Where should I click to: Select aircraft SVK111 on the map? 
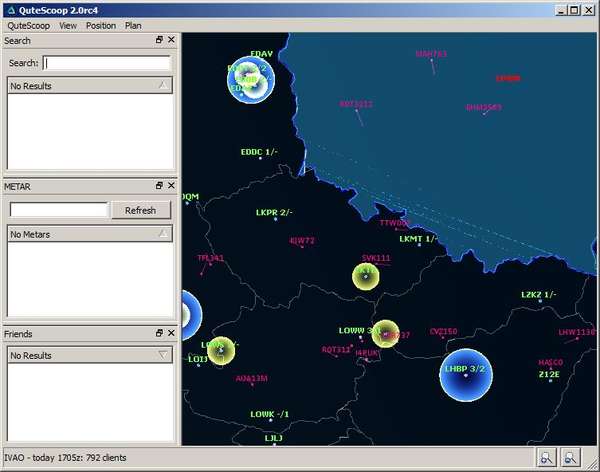(376, 258)
